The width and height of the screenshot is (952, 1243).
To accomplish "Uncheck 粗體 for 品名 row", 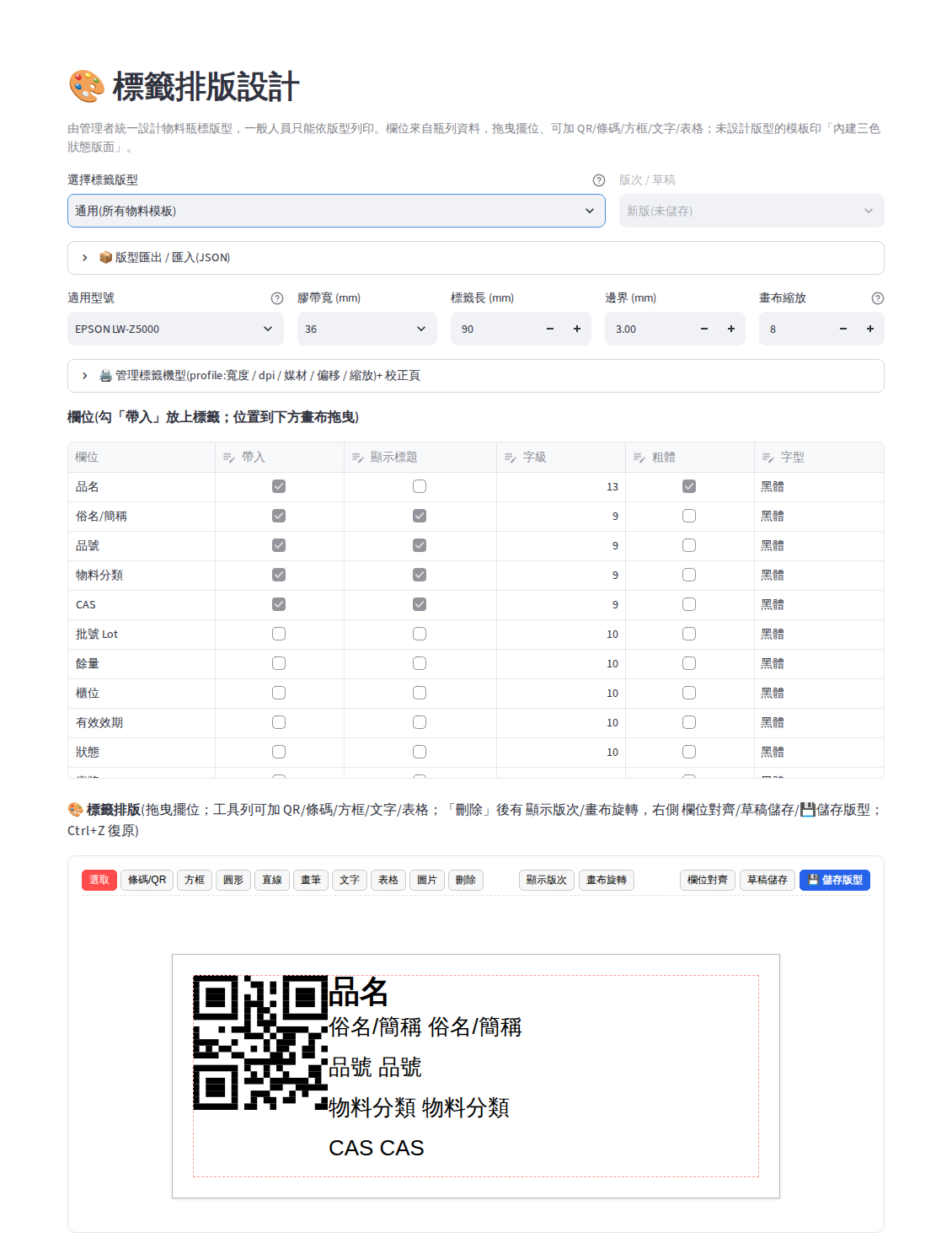I will 689,486.
